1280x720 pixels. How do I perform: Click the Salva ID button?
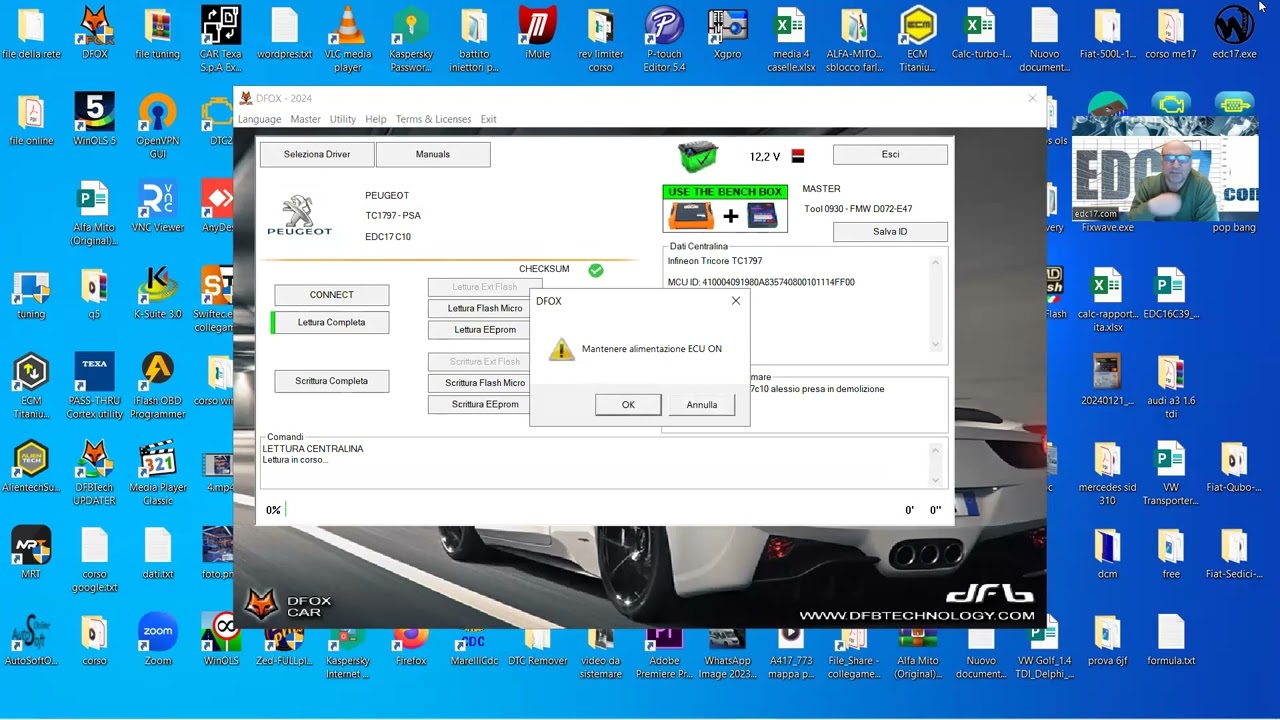tap(890, 231)
